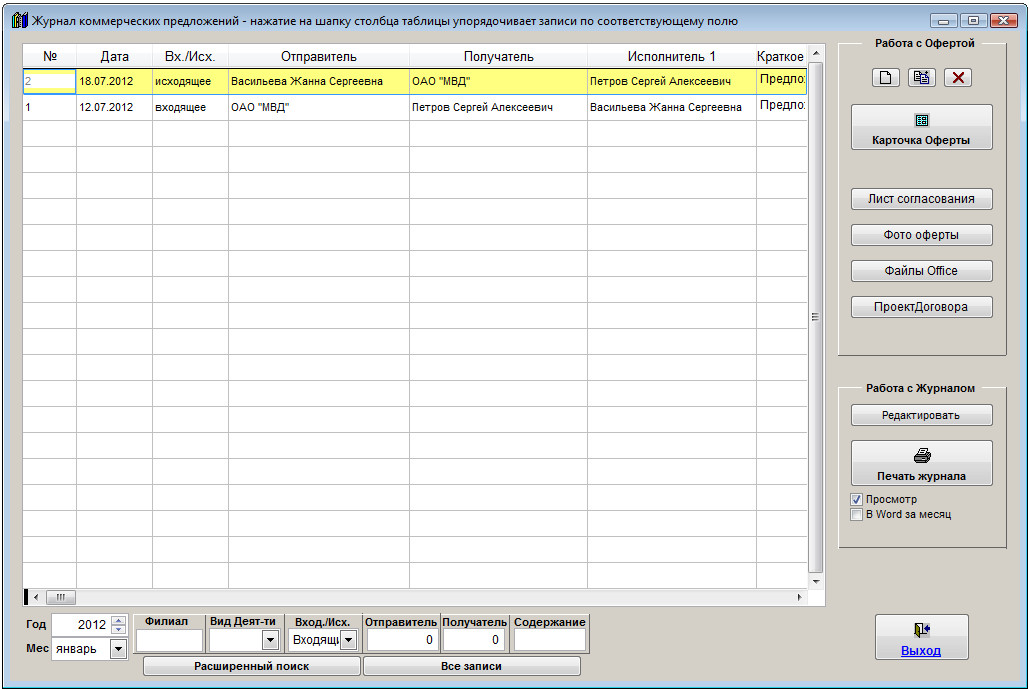Toggle the В Word за месяц checkbox
Image resolution: width=1029 pixels, height=690 pixels.
click(856, 514)
